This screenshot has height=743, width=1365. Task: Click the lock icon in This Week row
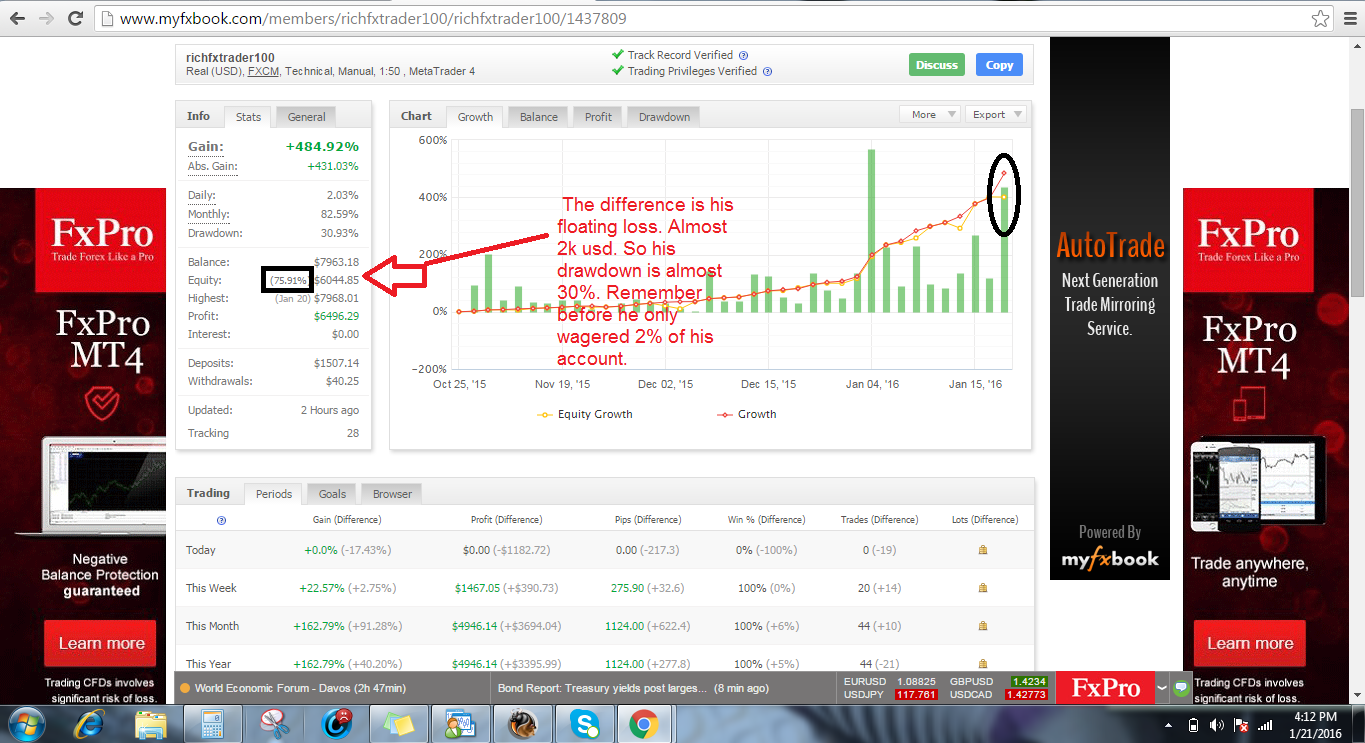(982, 588)
